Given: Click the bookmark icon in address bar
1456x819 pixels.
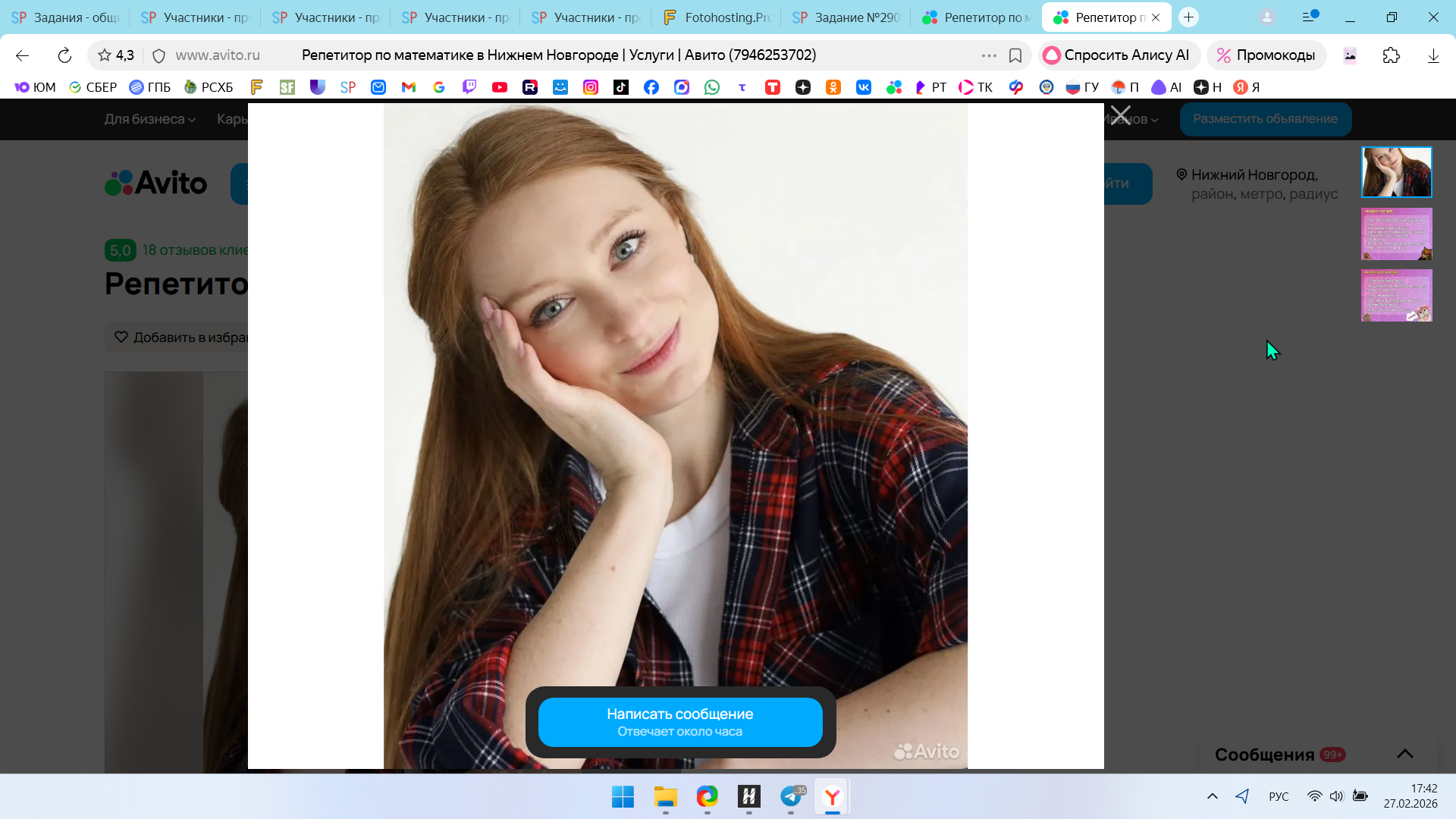Looking at the screenshot, I should [x=1015, y=55].
